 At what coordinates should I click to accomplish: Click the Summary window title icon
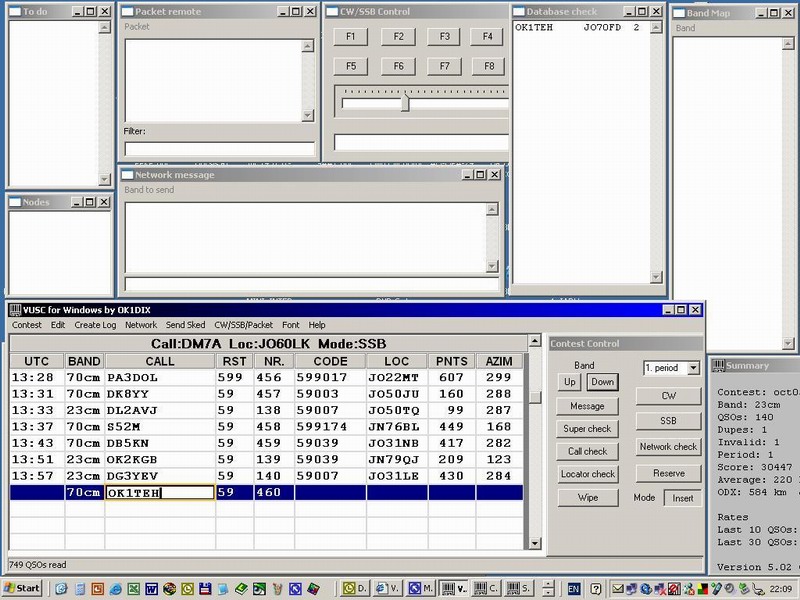click(x=718, y=365)
